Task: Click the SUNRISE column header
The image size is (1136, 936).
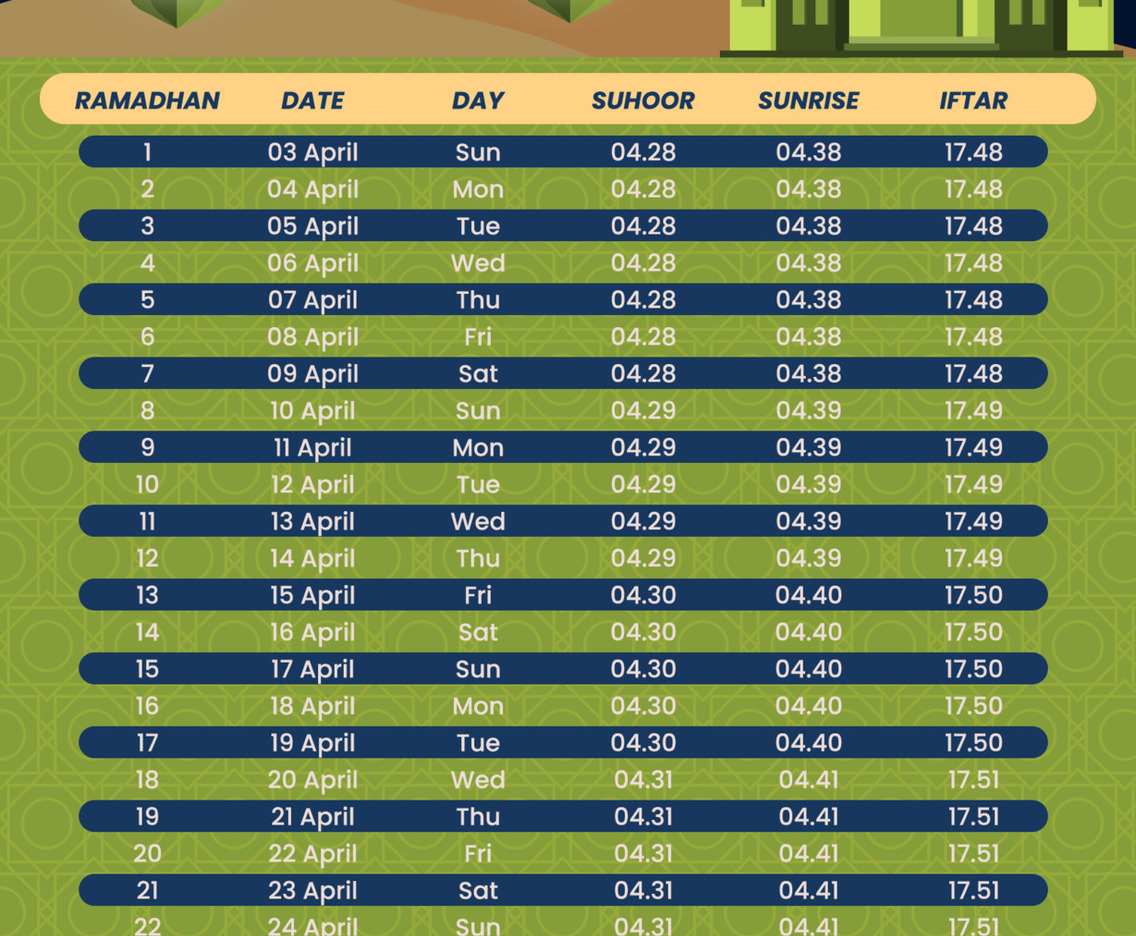Action: click(x=809, y=100)
